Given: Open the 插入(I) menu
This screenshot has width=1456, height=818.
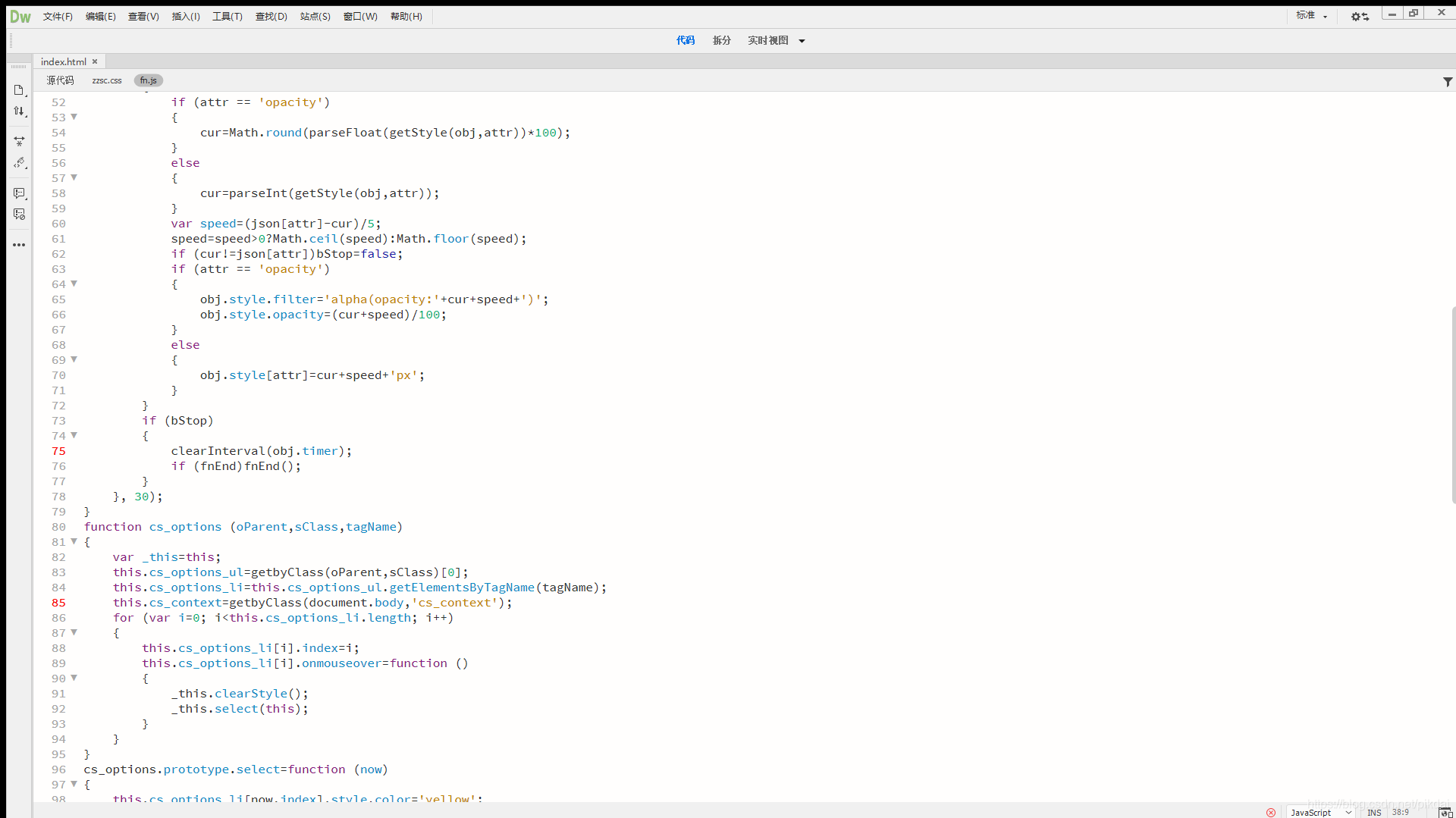Looking at the screenshot, I should point(186,17).
